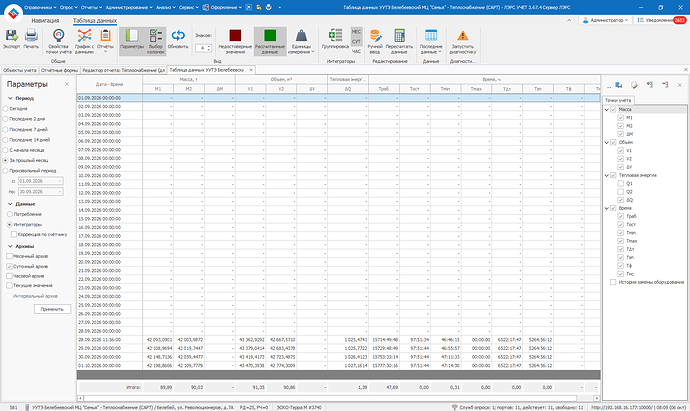Click the Точки учёта tab
The width and height of the screenshot is (690, 411).
click(618, 100)
